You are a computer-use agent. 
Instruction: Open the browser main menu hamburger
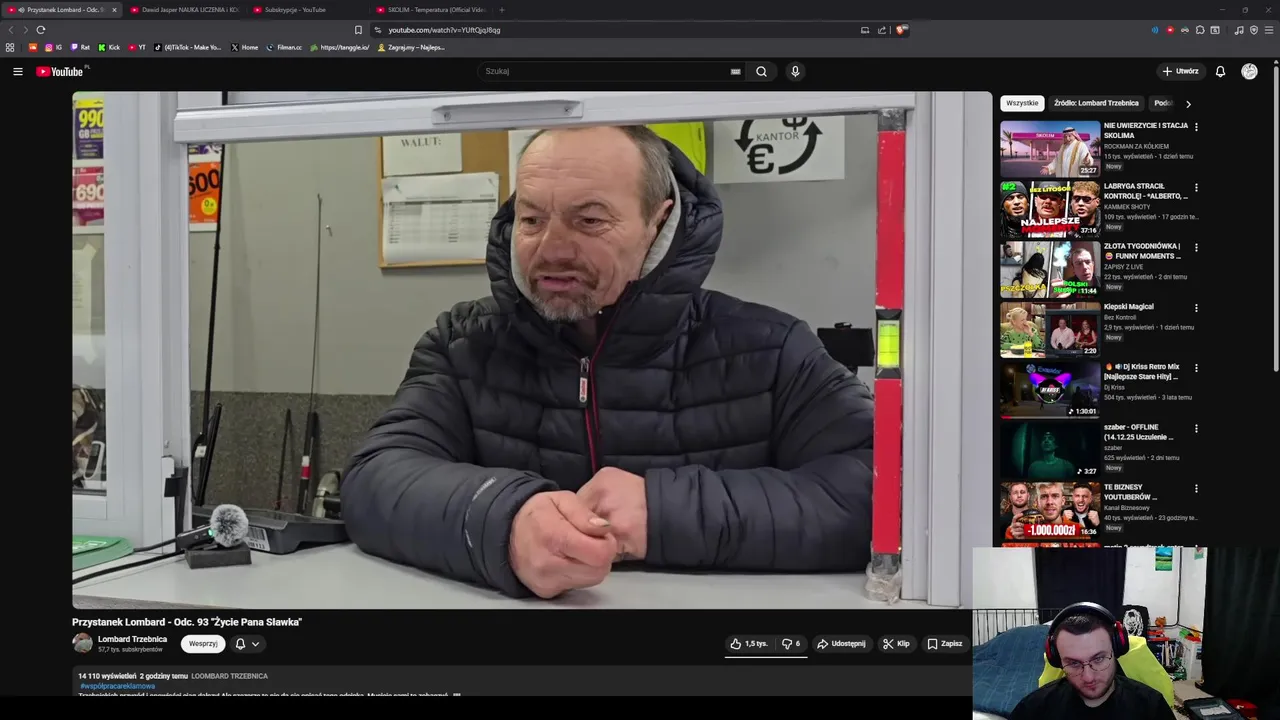pos(1269,30)
